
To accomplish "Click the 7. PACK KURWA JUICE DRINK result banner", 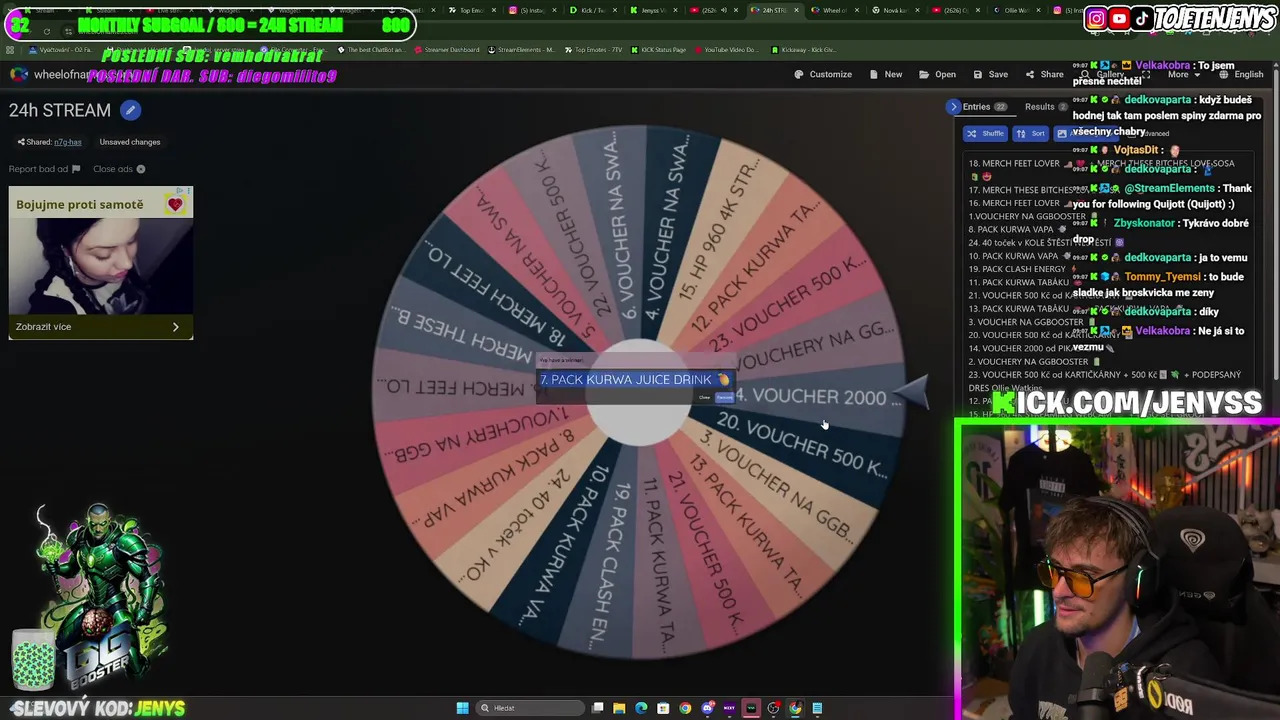I will pyautogui.click(x=635, y=380).
